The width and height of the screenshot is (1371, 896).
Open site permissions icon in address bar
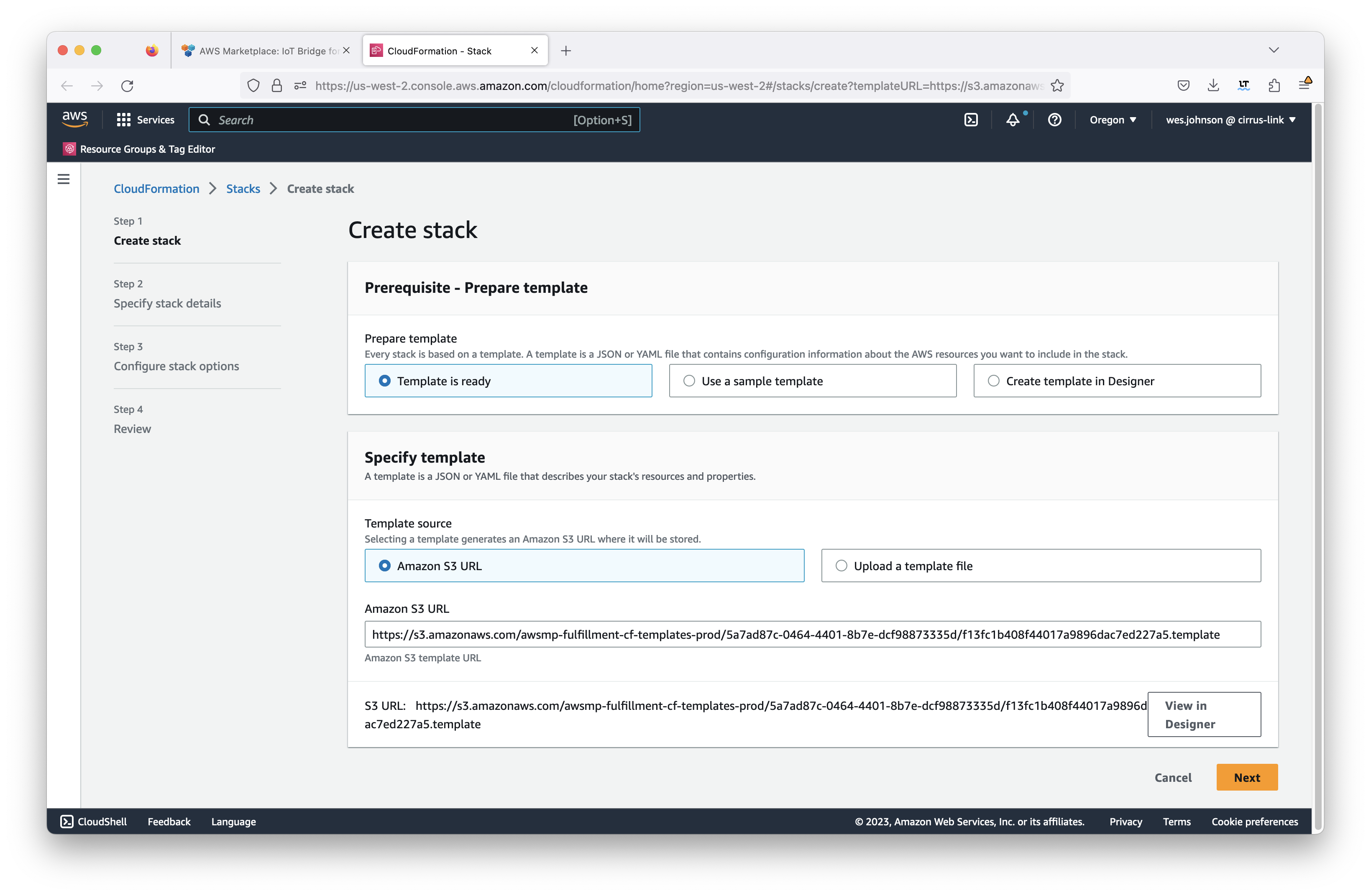click(300, 86)
